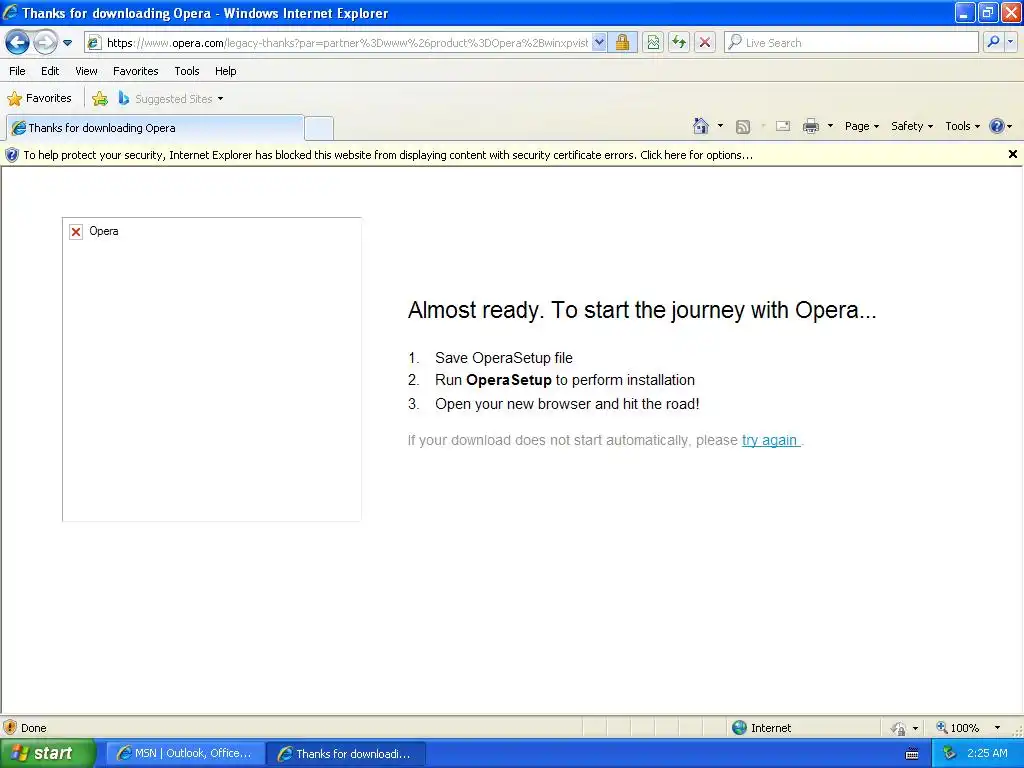This screenshot has width=1024, height=768.
Task: Open the Safety command menu
Action: point(912,126)
